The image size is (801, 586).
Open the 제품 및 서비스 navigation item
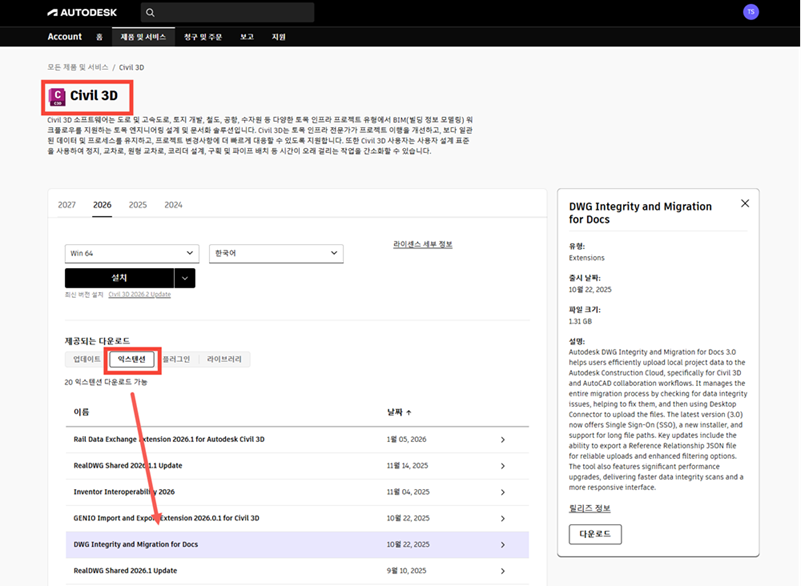[143, 37]
